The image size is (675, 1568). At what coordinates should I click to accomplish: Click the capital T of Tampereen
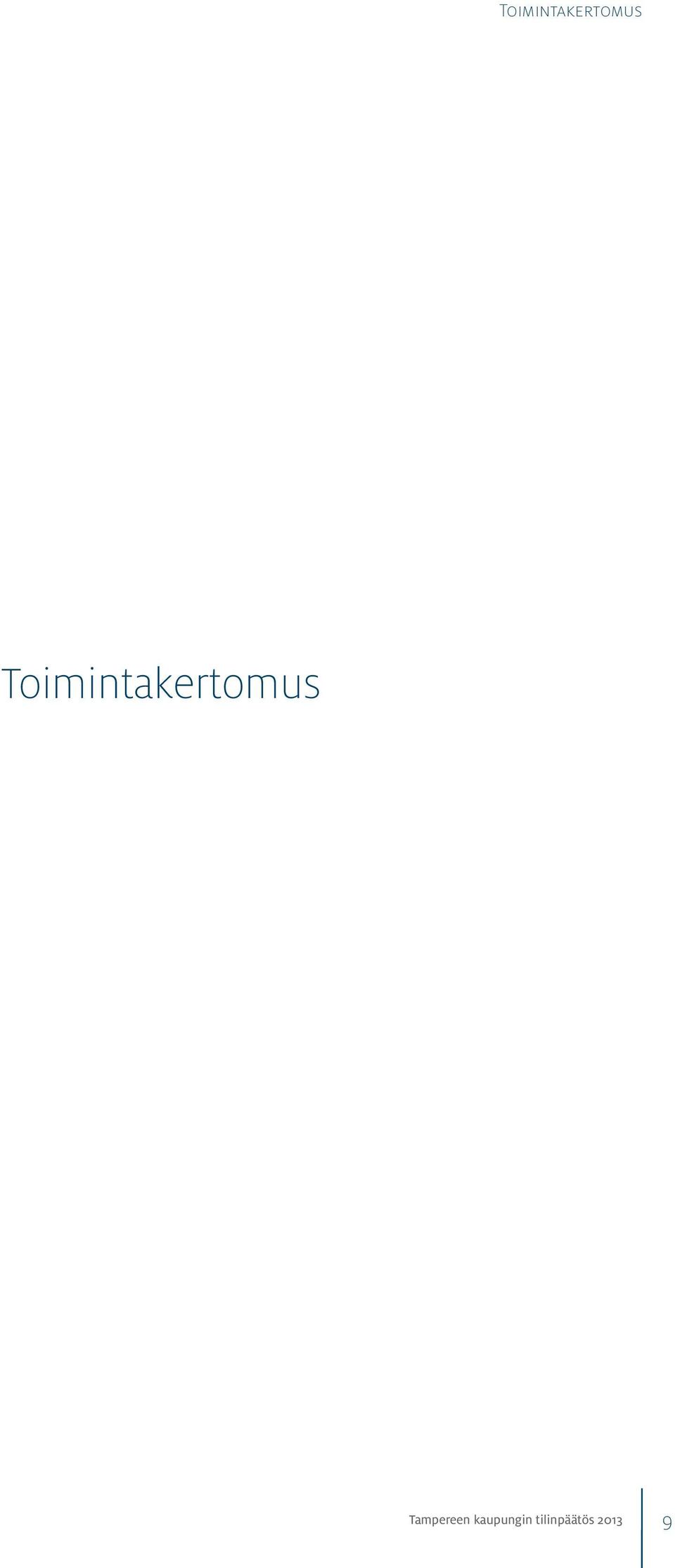coord(413,1519)
